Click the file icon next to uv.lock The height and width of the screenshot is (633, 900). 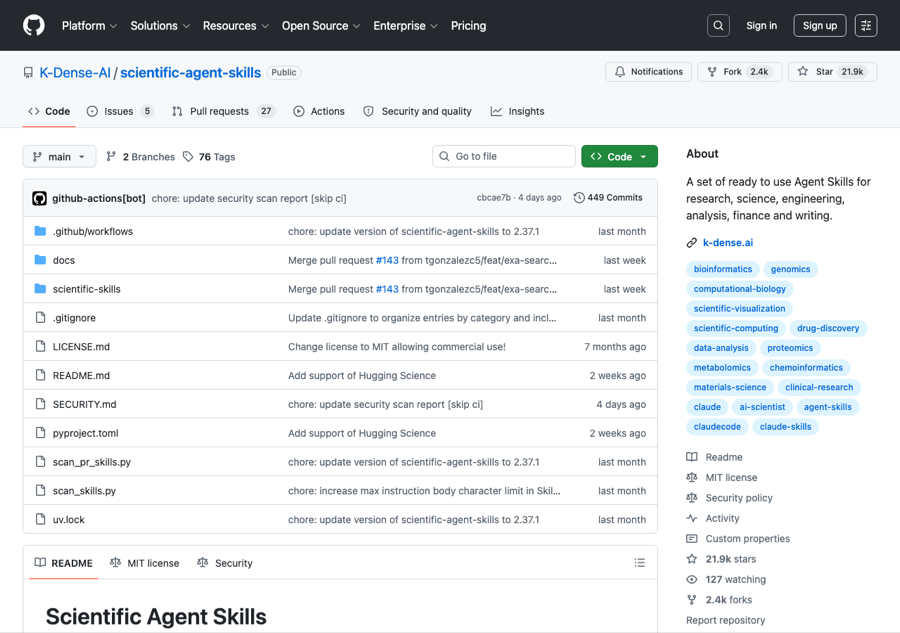pos(40,519)
